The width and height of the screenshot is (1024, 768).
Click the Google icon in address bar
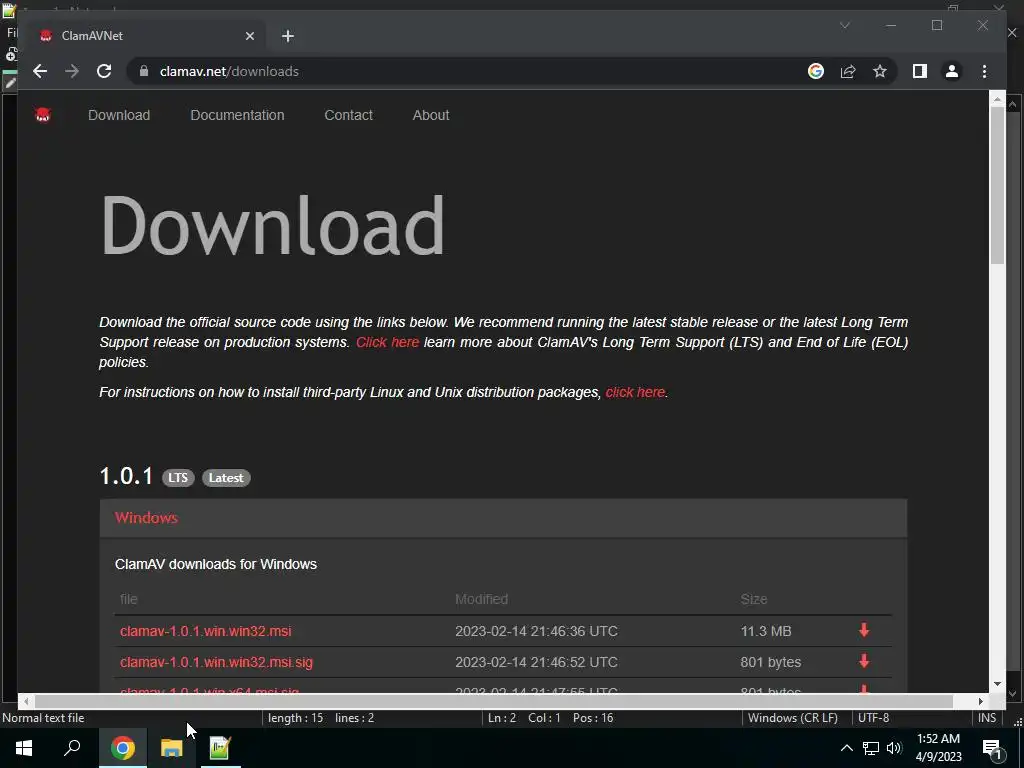816,71
